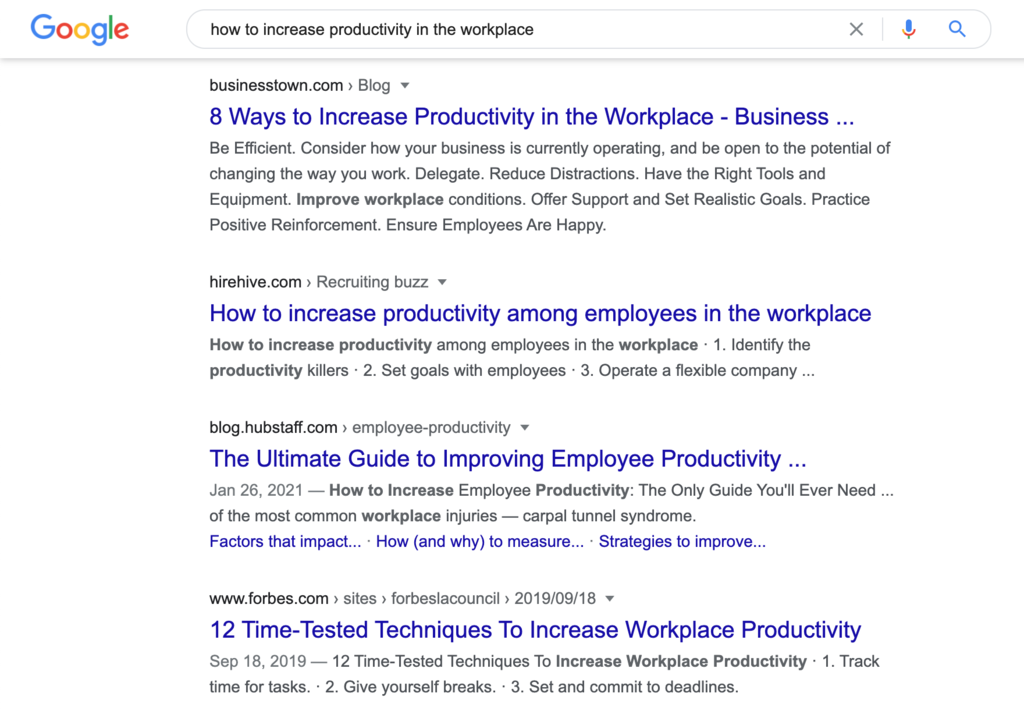Click the "Strategies to improve..." sitelink
This screenshot has width=1024, height=711.
pyautogui.click(x=682, y=541)
